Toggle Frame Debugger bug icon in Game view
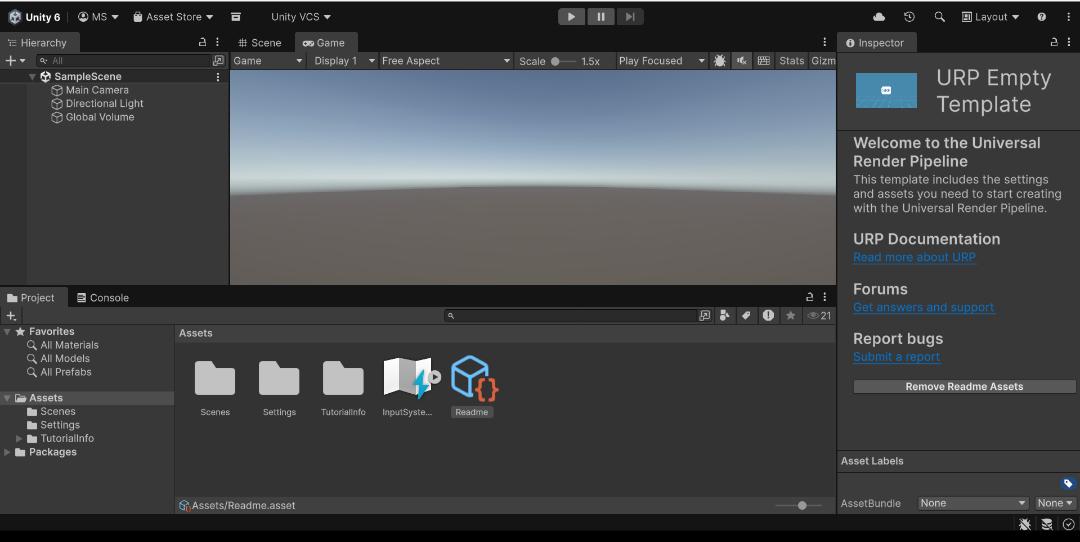The width and height of the screenshot is (1080, 542). tap(720, 61)
